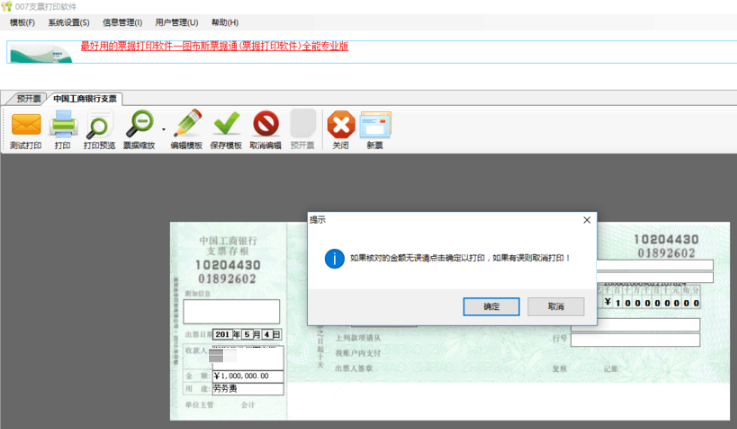Click the blue info icon in dialog

tap(334, 258)
